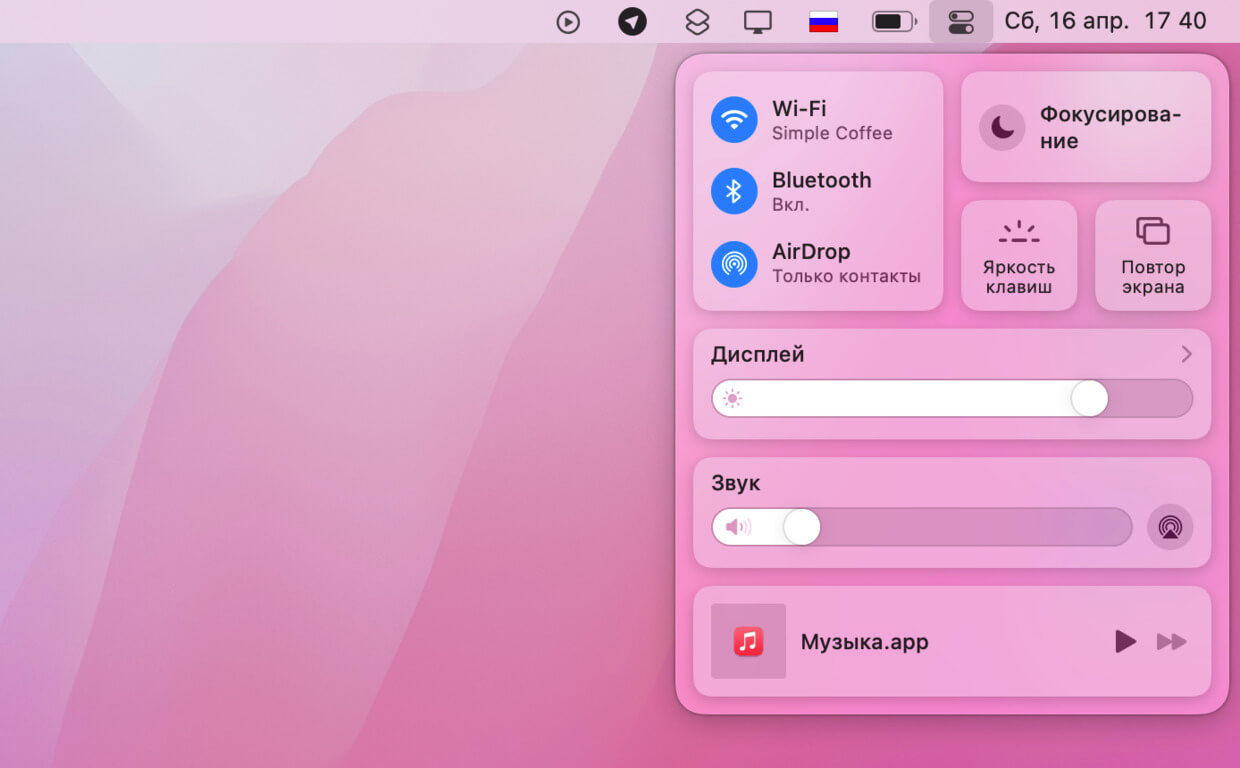This screenshot has height=768, width=1240.
Task: Open the display menu bar icon
Action: coord(758,22)
